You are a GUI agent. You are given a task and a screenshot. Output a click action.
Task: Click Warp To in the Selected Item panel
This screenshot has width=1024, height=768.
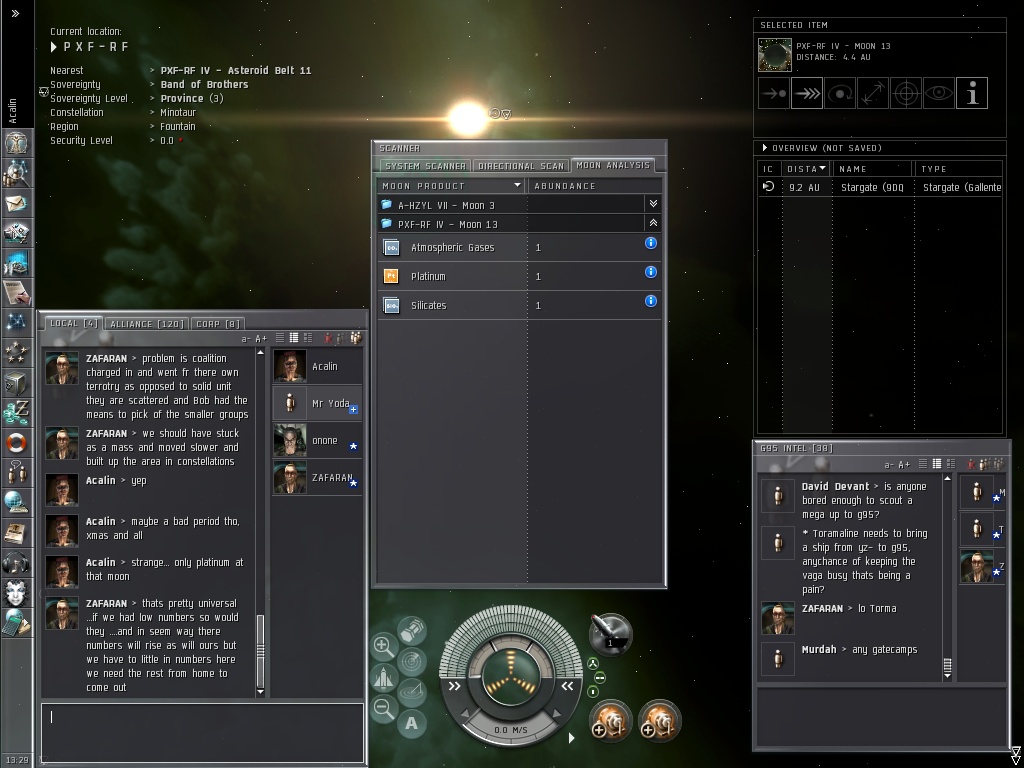tap(807, 93)
